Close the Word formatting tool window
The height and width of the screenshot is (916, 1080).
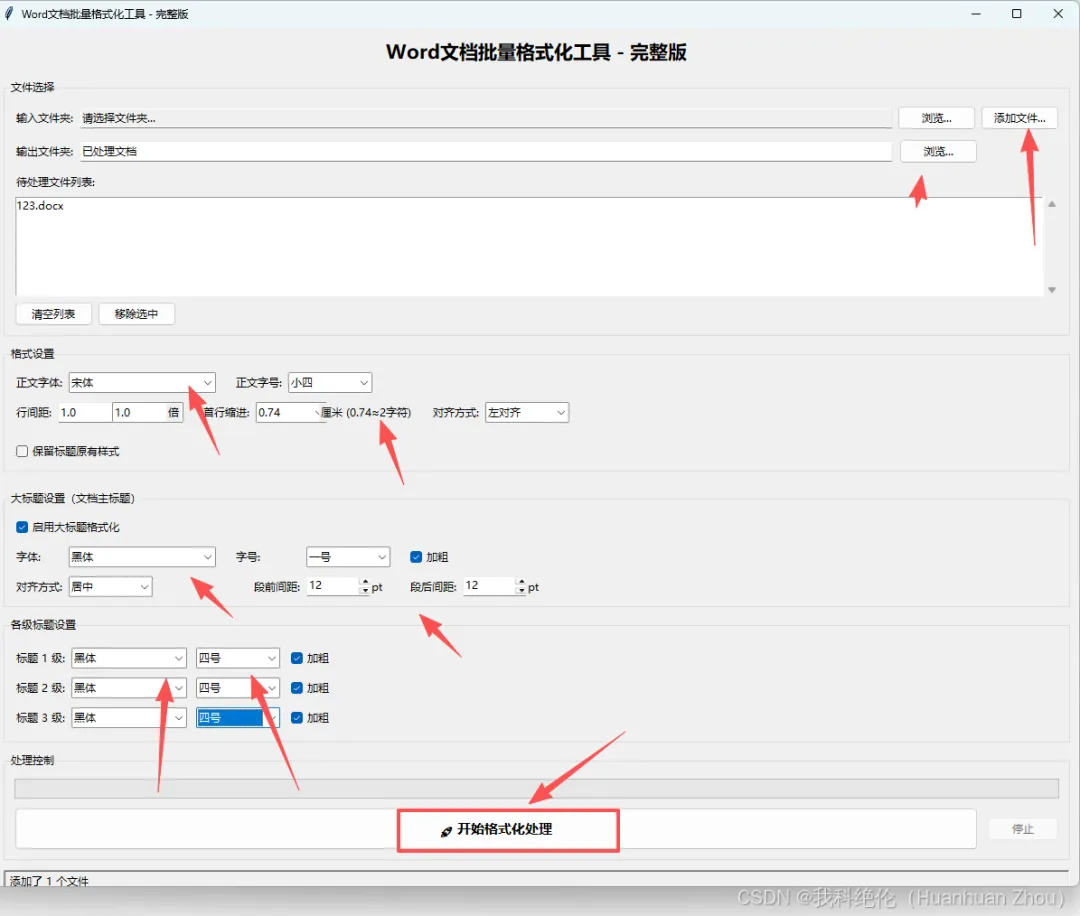pos(1058,14)
